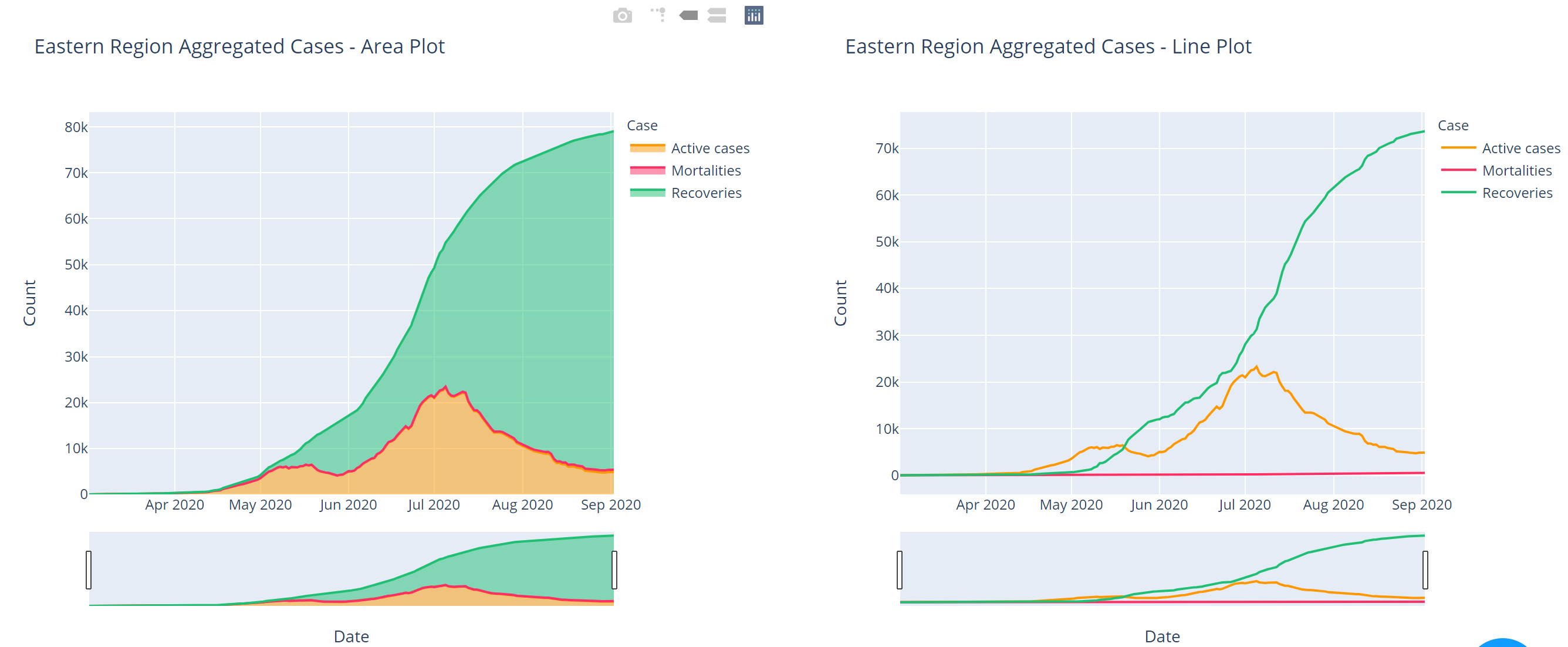The width and height of the screenshot is (1568, 647).
Task: Click the area plot range slider preview
Action: (x=352, y=570)
